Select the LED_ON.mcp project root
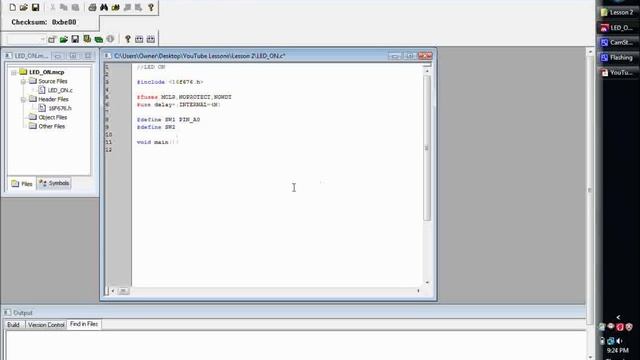Screen dimensions: 640x360 [47, 72]
